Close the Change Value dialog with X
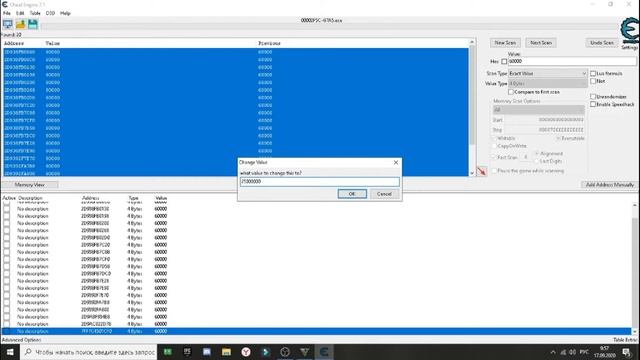The image size is (640, 360). pyautogui.click(x=396, y=162)
